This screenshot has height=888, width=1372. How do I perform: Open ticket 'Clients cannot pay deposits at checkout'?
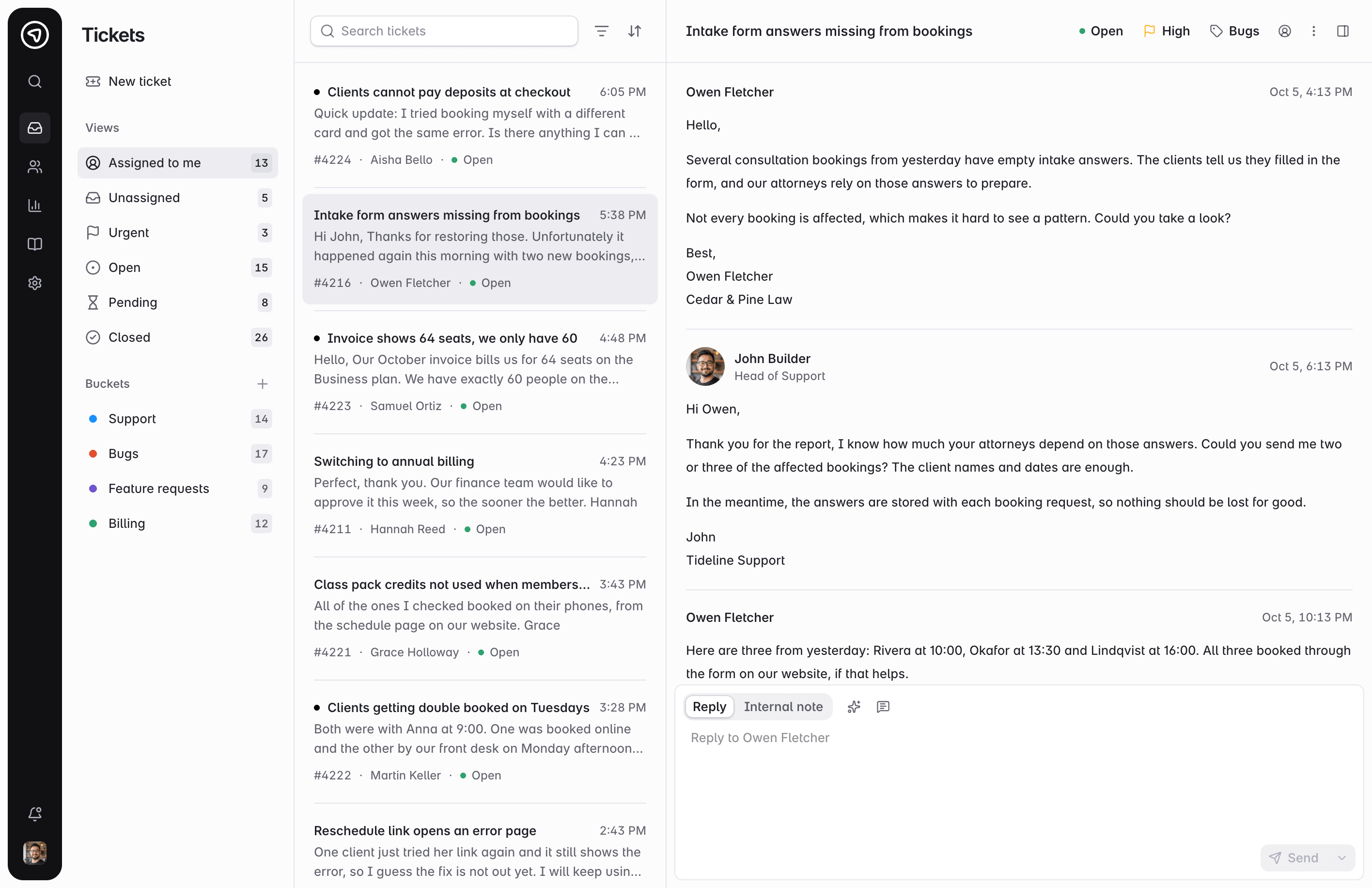480,125
